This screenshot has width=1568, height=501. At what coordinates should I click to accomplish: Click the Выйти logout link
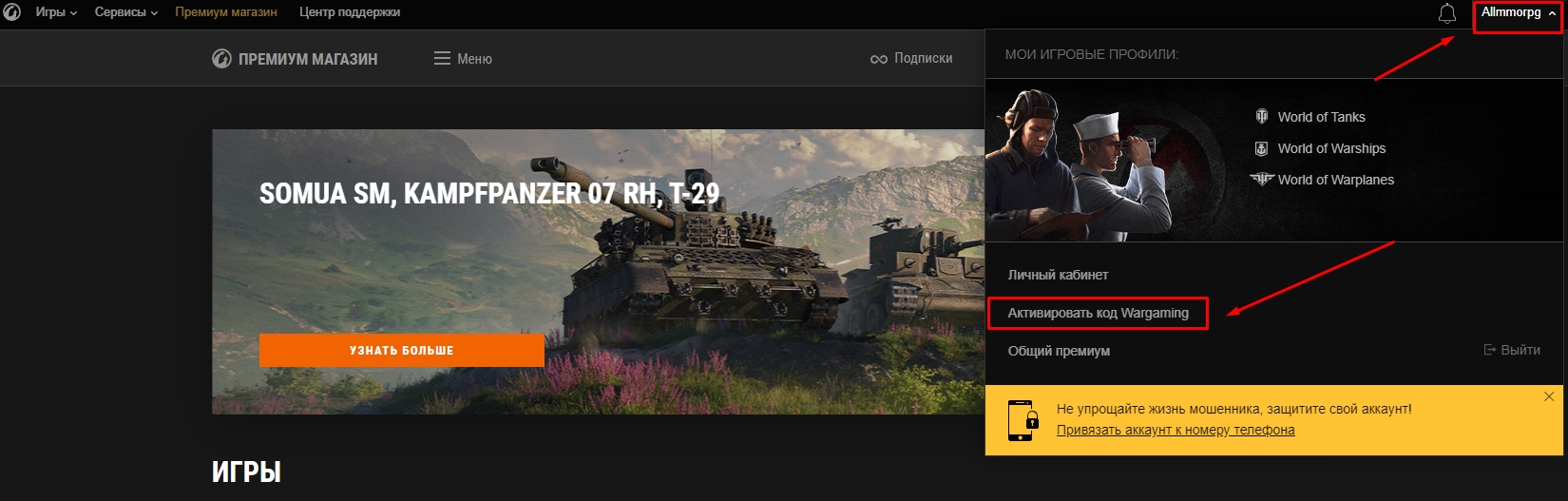click(1512, 350)
